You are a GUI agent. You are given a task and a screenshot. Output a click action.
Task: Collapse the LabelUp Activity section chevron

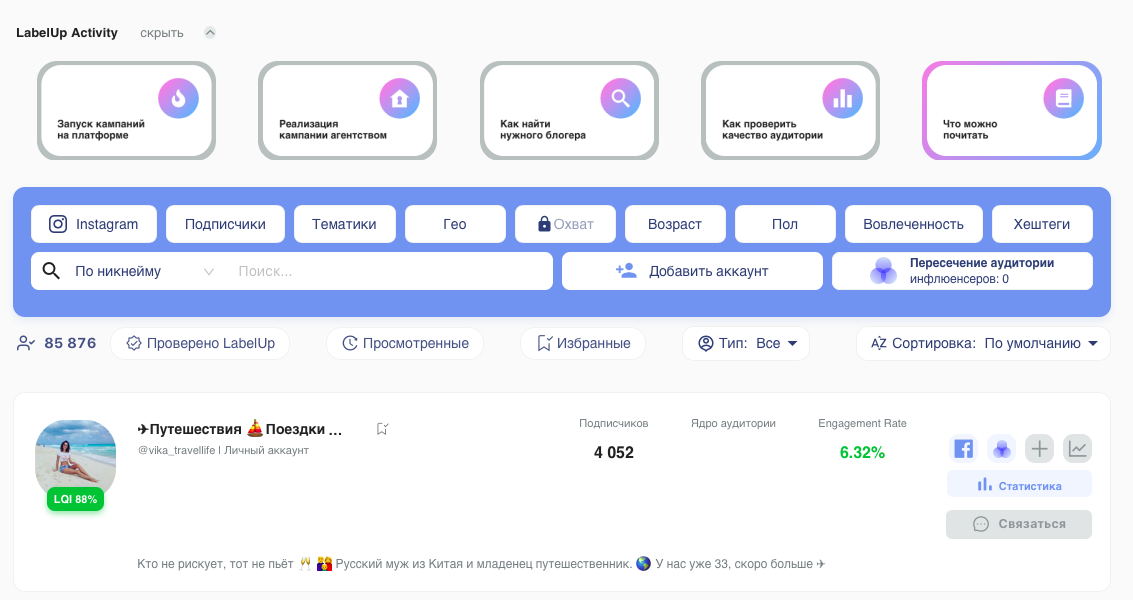coord(210,32)
